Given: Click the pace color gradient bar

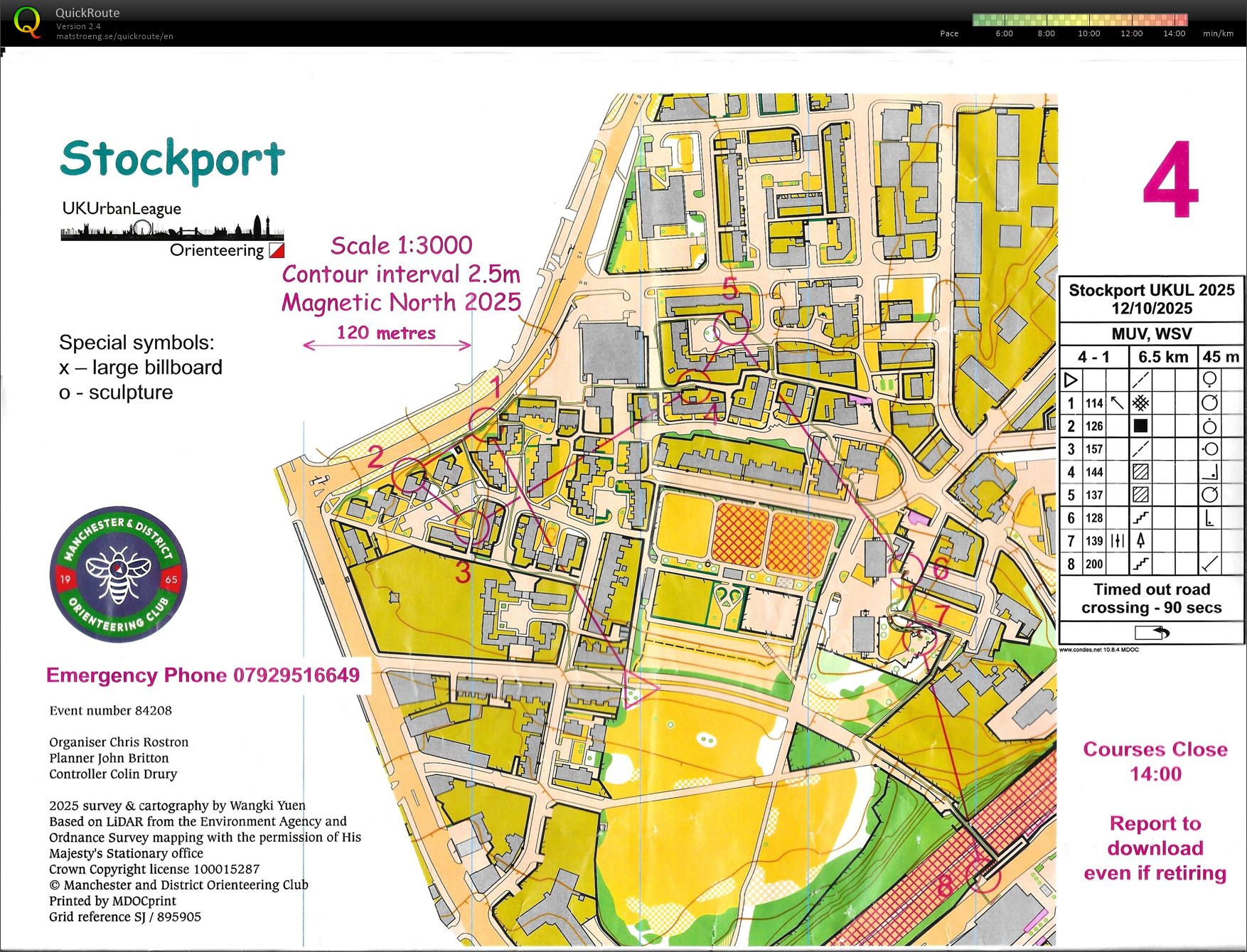Looking at the screenshot, I should click(x=1079, y=19).
